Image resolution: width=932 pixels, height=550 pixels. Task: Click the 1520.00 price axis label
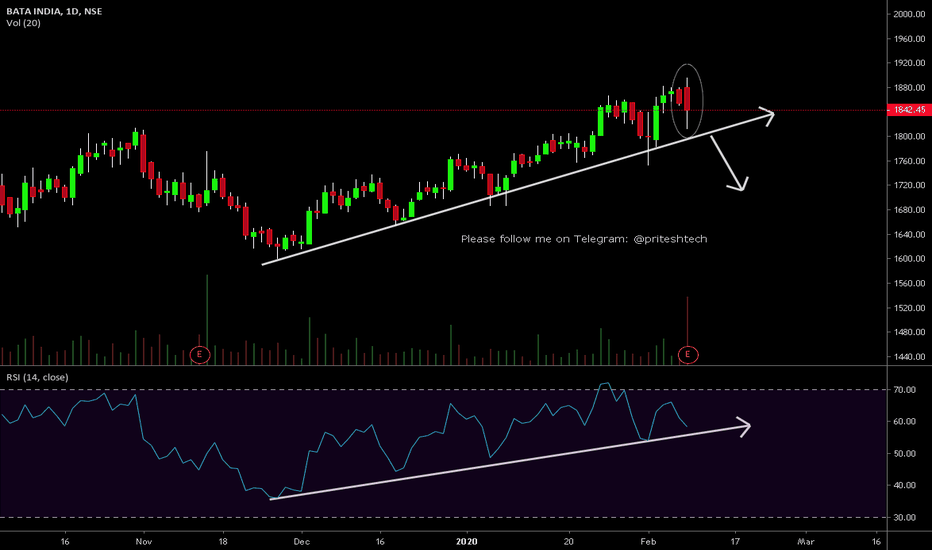tap(909, 308)
